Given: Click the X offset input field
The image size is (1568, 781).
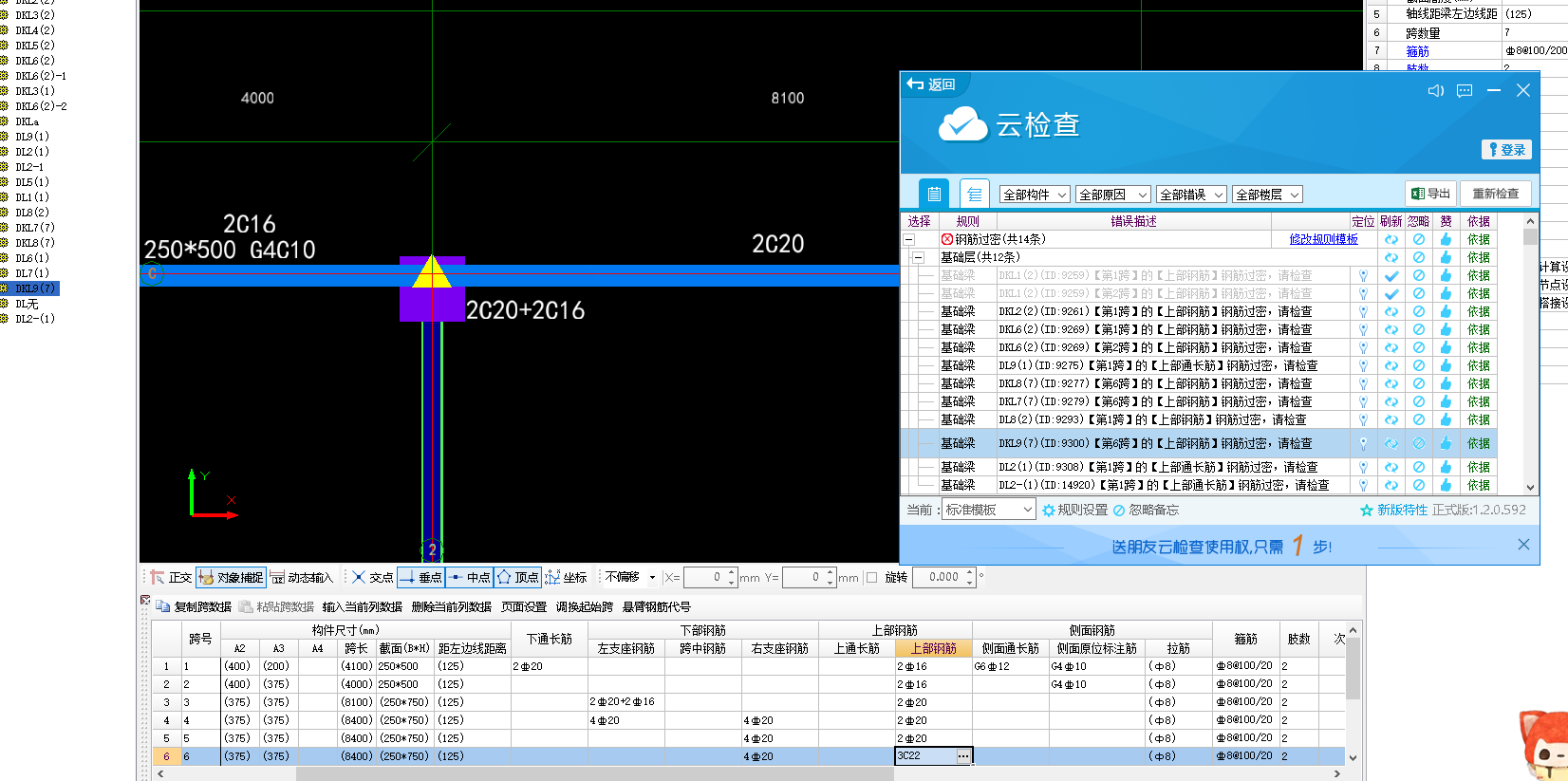Looking at the screenshot, I should (x=711, y=577).
